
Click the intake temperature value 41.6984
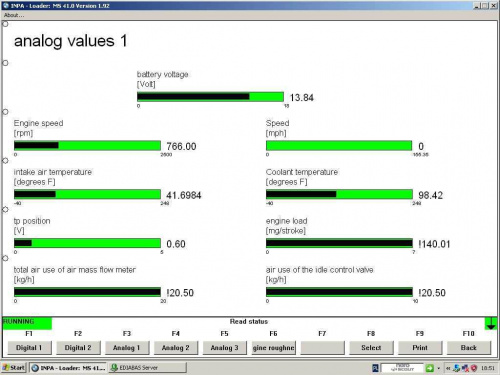tap(184, 195)
